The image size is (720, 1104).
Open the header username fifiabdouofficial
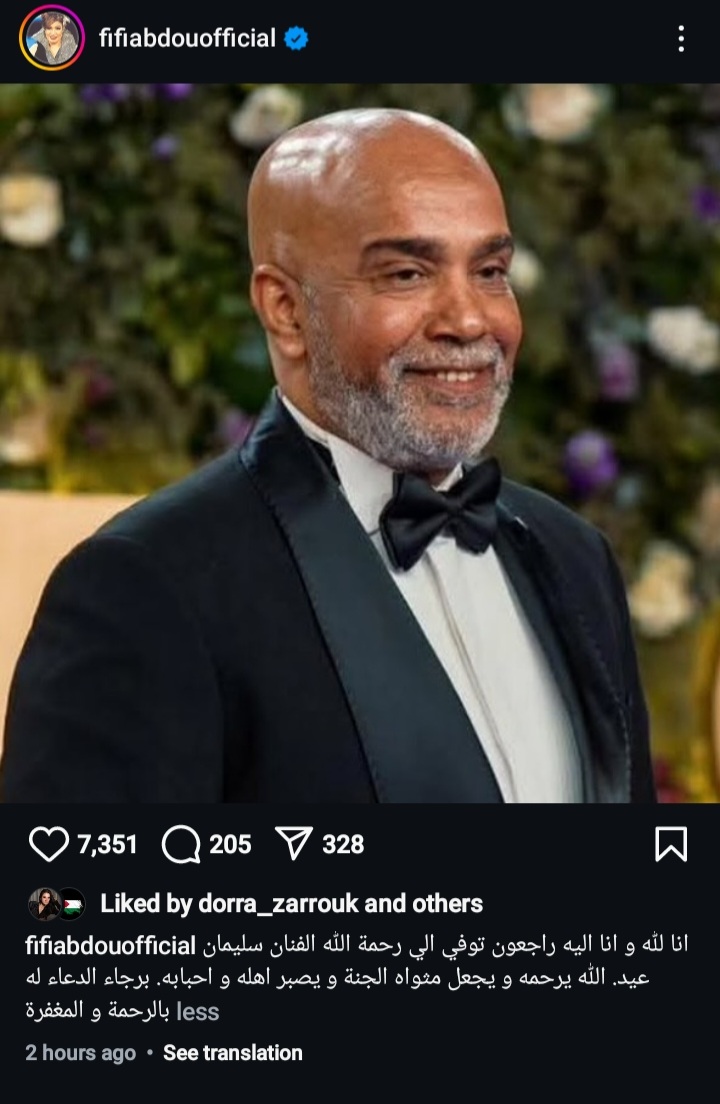186,39
